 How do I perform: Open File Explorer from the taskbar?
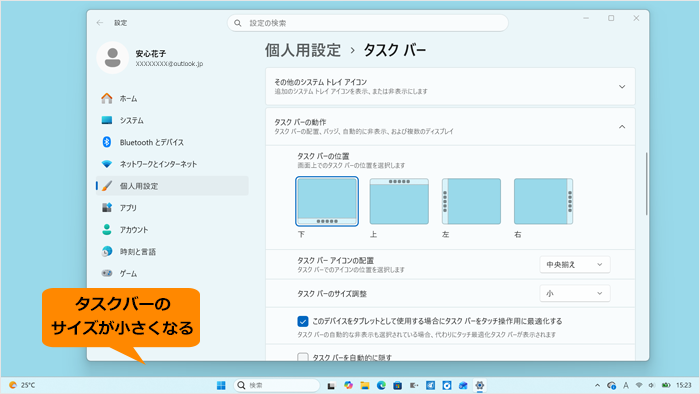tap(365, 386)
